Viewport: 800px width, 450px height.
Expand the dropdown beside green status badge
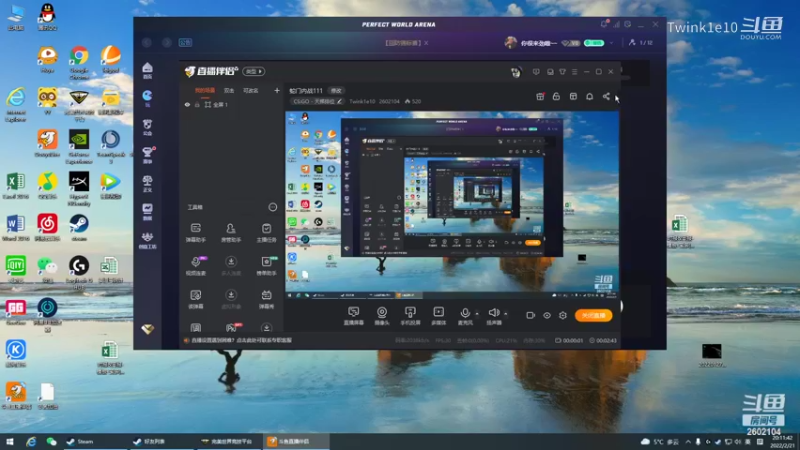611,43
